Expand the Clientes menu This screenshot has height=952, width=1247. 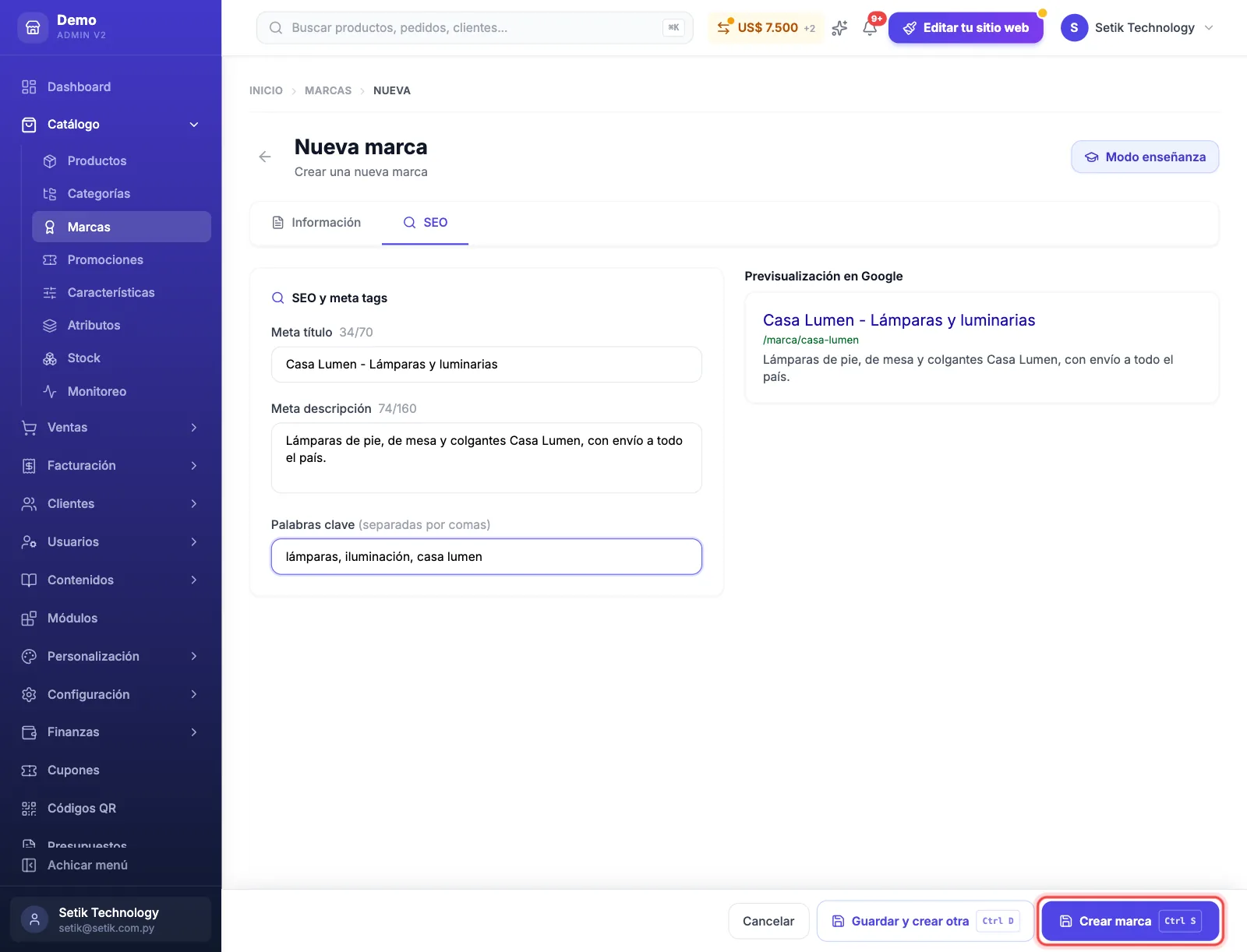111,503
